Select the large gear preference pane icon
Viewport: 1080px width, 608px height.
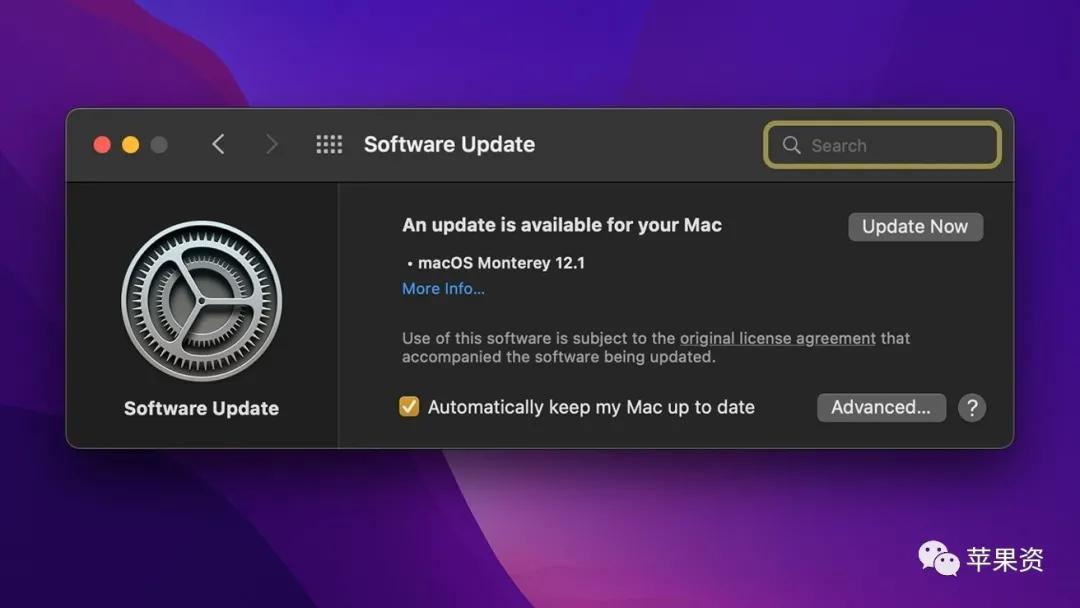tap(201, 300)
